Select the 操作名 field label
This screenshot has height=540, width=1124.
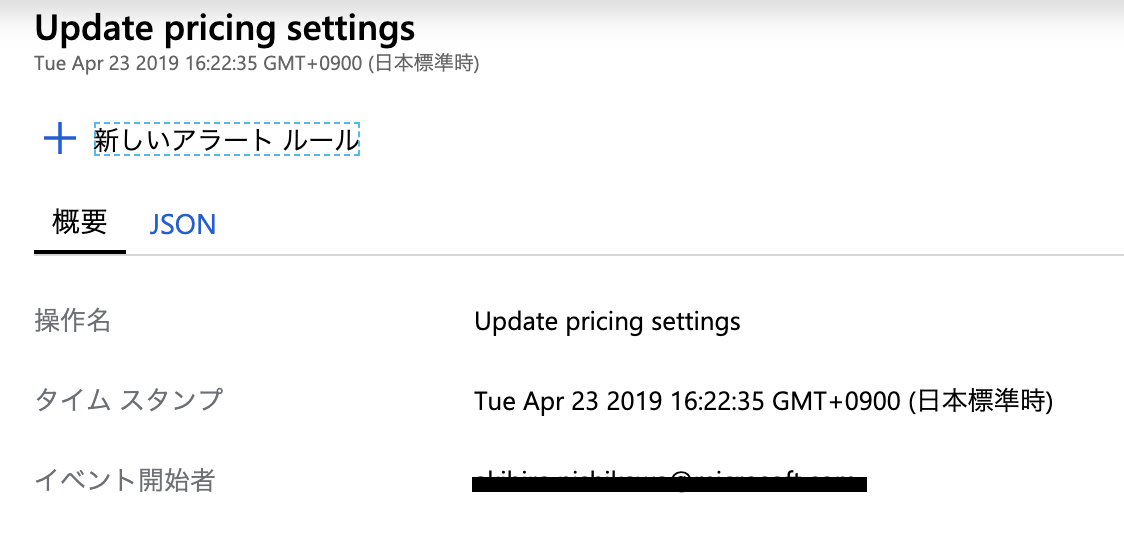pos(72,321)
